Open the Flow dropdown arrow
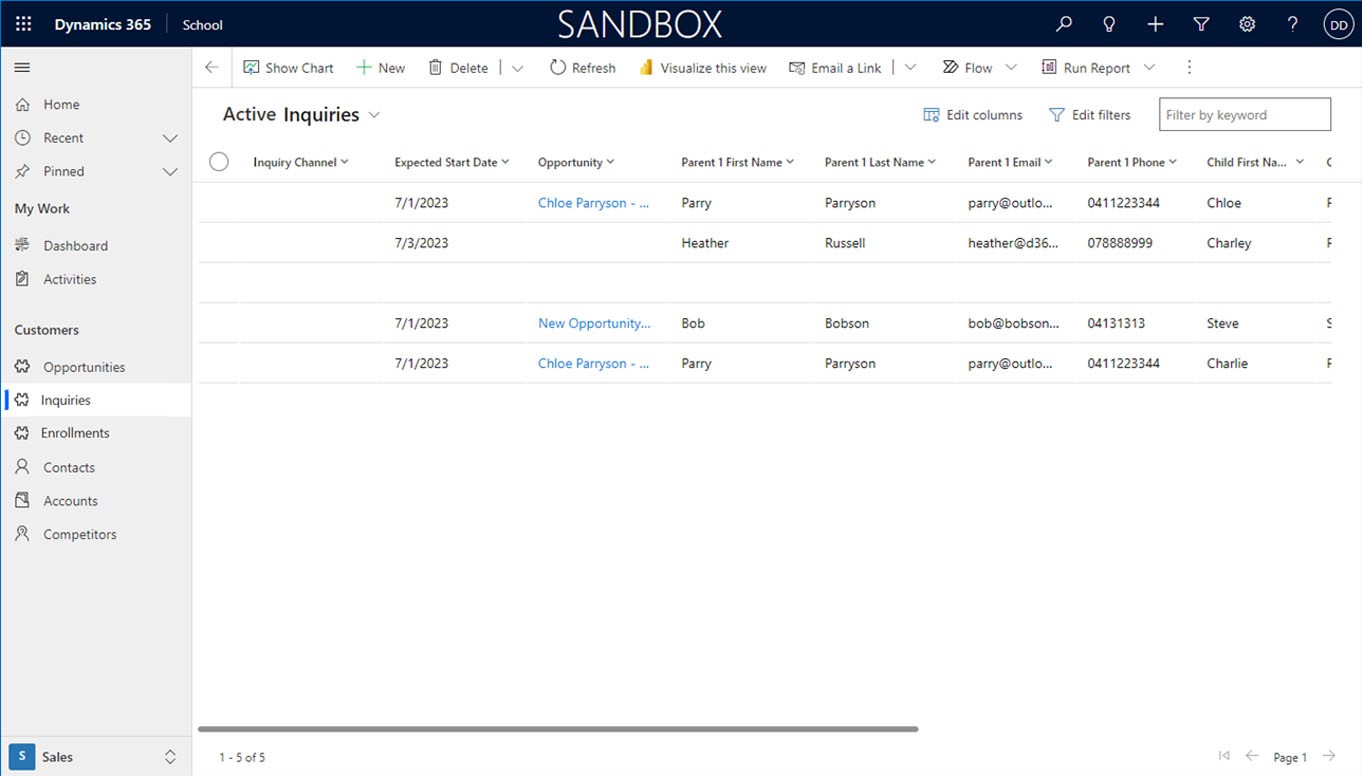1362x776 pixels. point(1011,68)
